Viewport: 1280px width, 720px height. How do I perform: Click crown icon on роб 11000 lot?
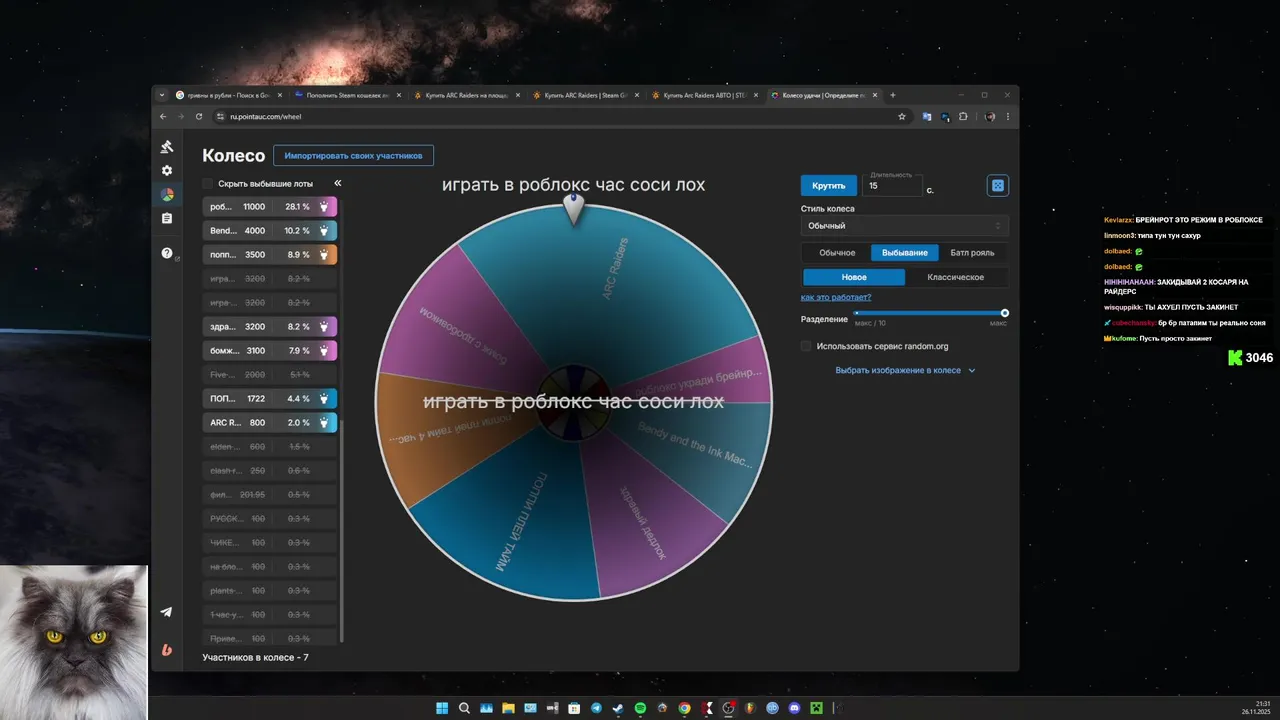324,207
